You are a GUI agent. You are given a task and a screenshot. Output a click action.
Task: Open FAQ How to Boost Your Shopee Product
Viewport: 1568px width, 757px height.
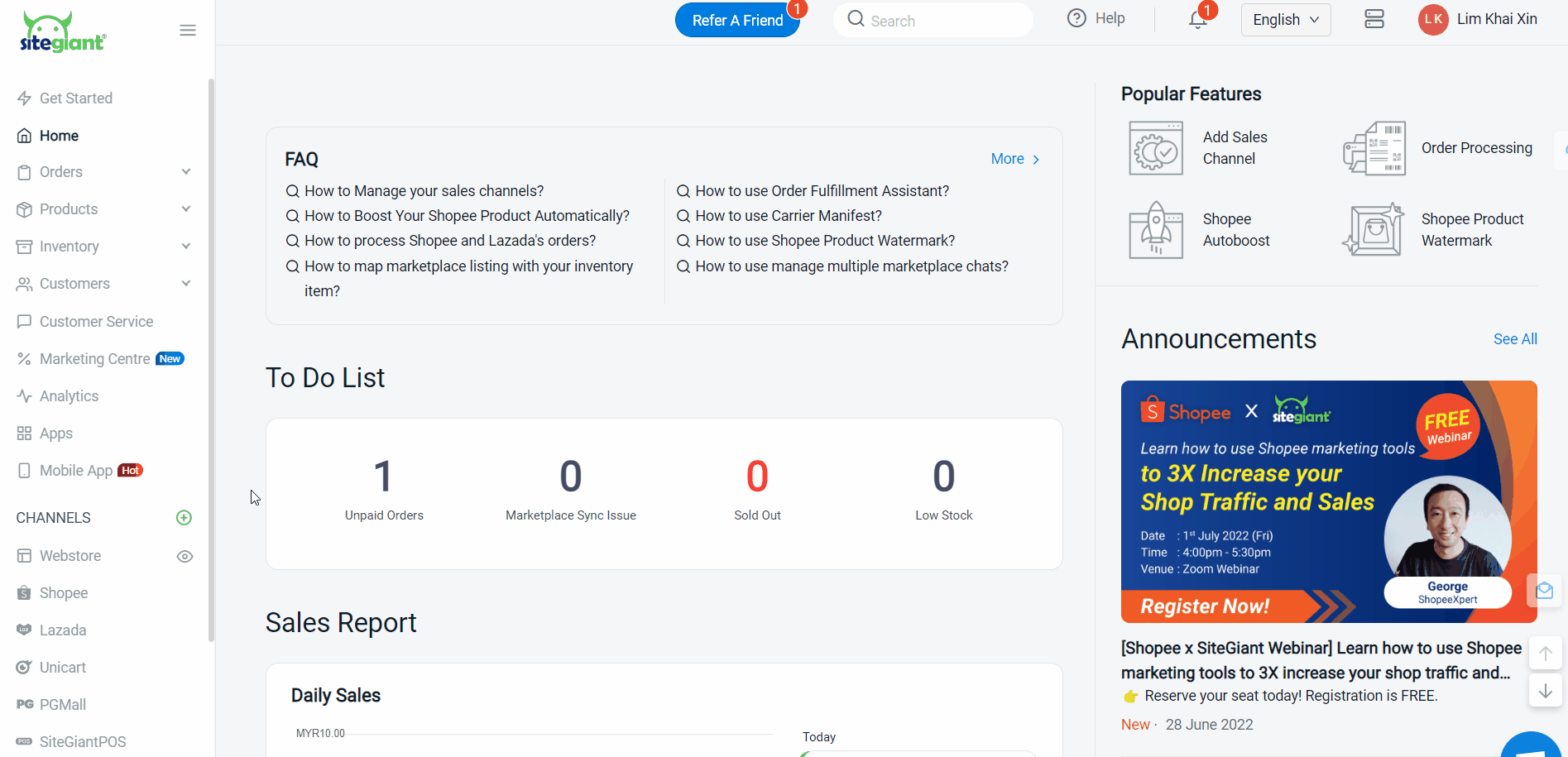[467, 216]
